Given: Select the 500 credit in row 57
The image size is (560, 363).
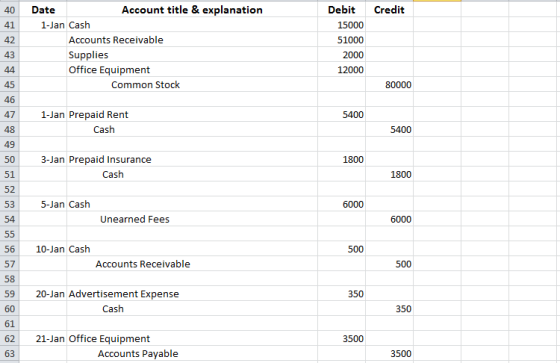Looking at the screenshot, I should point(389,264).
